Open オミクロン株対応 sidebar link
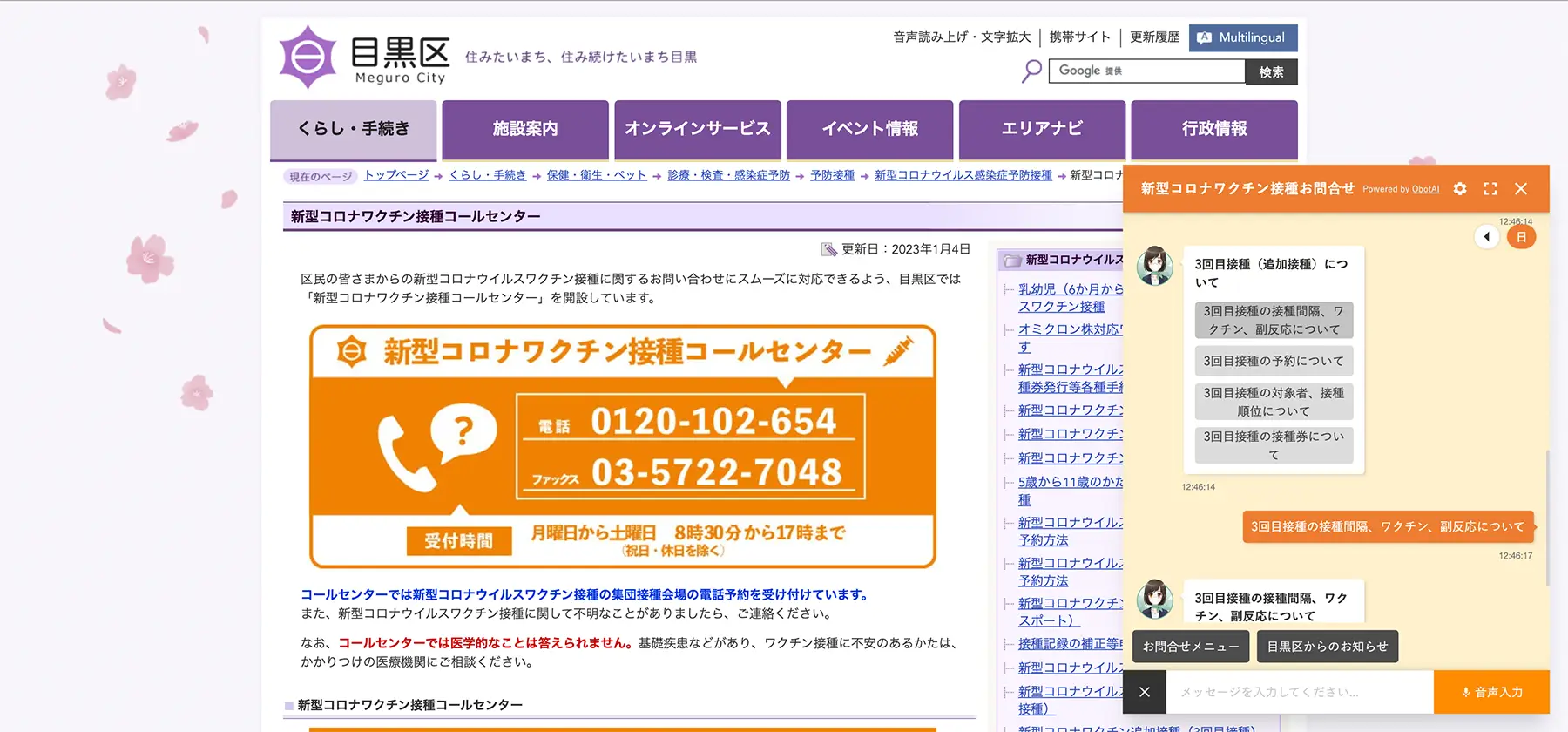Viewport: 1568px width, 732px height. [x=1071, y=338]
